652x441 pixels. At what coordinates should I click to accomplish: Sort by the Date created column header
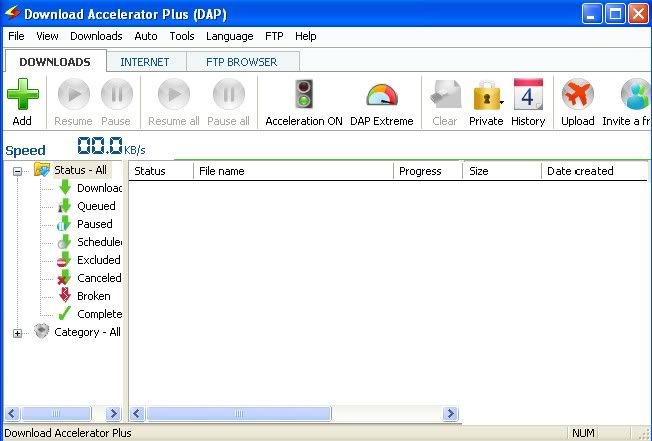click(x=595, y=171)
